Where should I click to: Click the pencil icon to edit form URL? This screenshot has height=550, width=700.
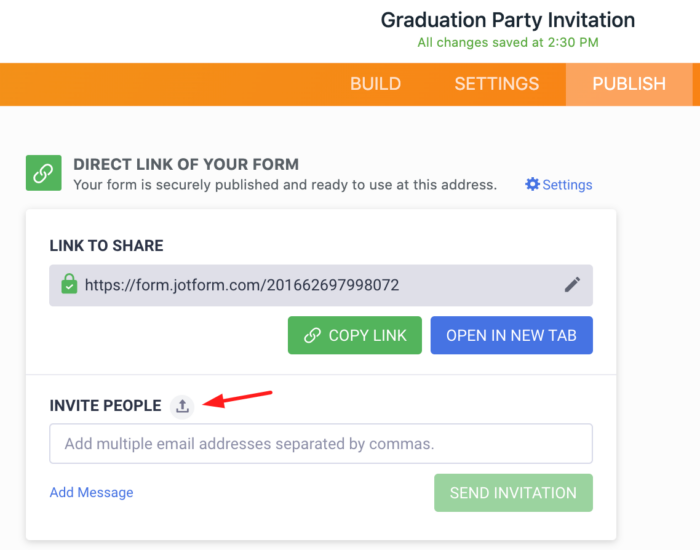(x=572, y=285)
